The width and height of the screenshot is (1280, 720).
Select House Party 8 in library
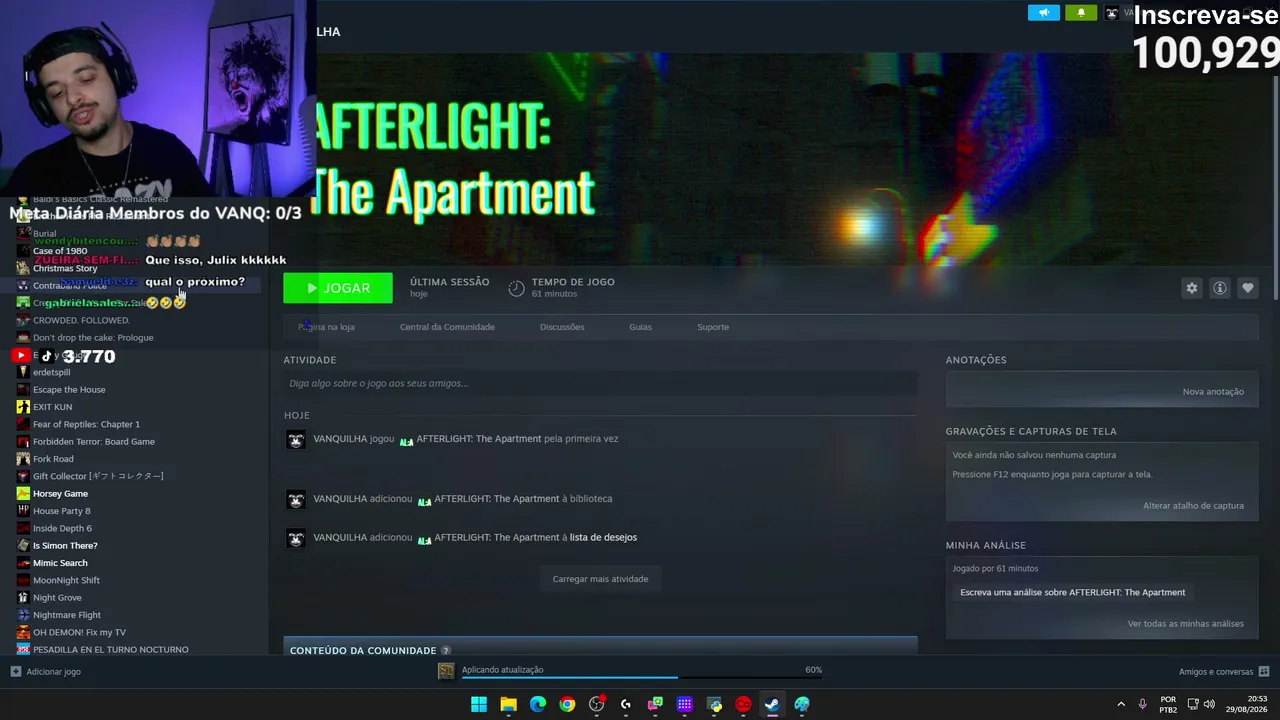[x=61, y=511]
